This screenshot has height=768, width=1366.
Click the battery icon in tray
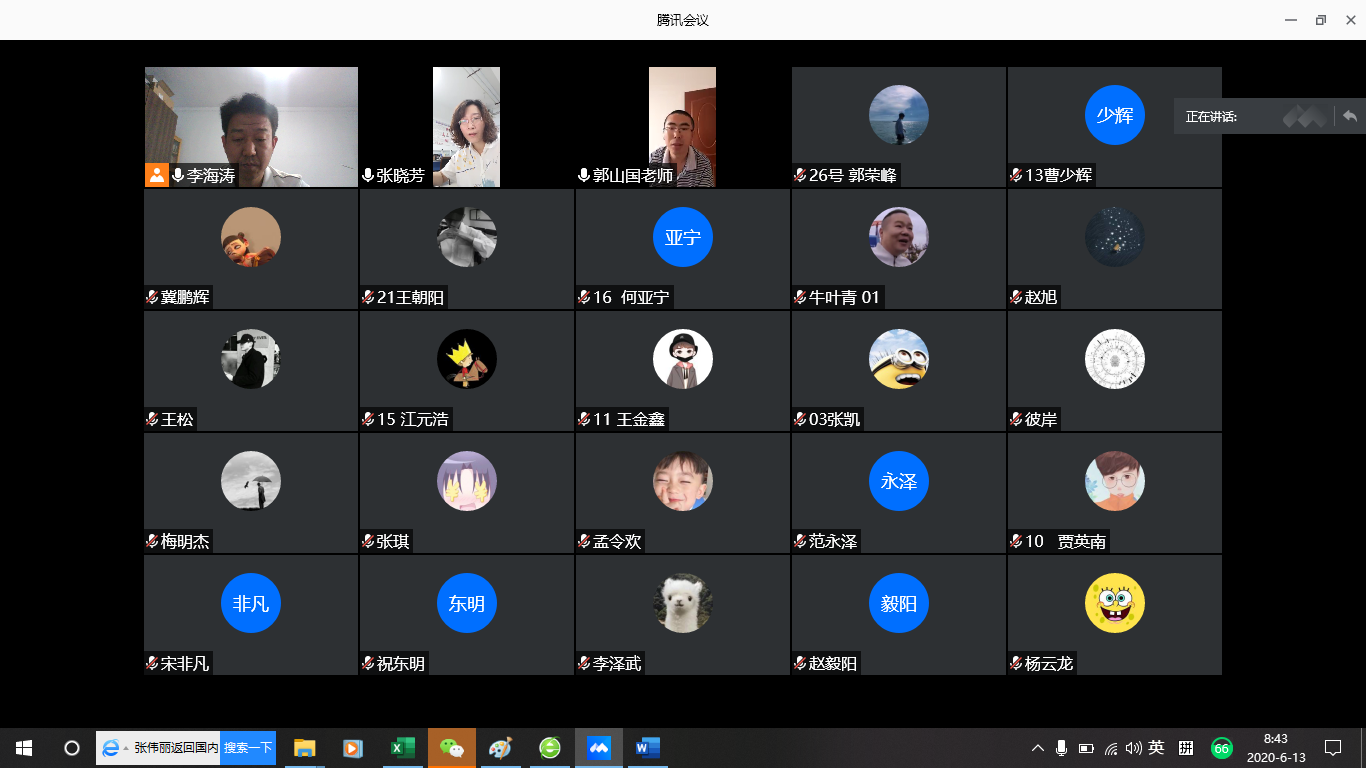[x=1086, y=748]
